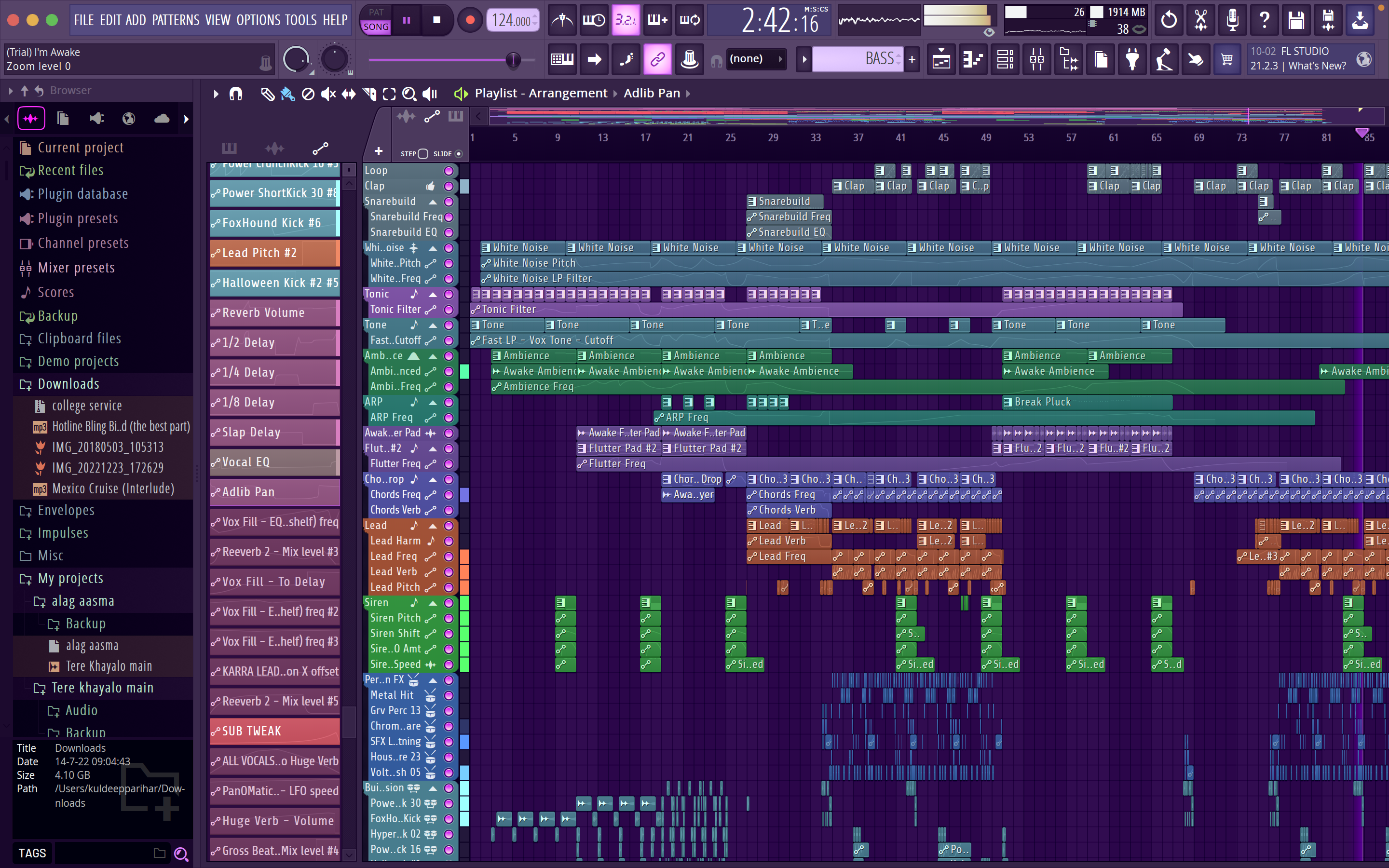Open the cloud tab in browser
Image resolution: width=1389 pixels, height=868 pixels.
[x=162, y=119]
